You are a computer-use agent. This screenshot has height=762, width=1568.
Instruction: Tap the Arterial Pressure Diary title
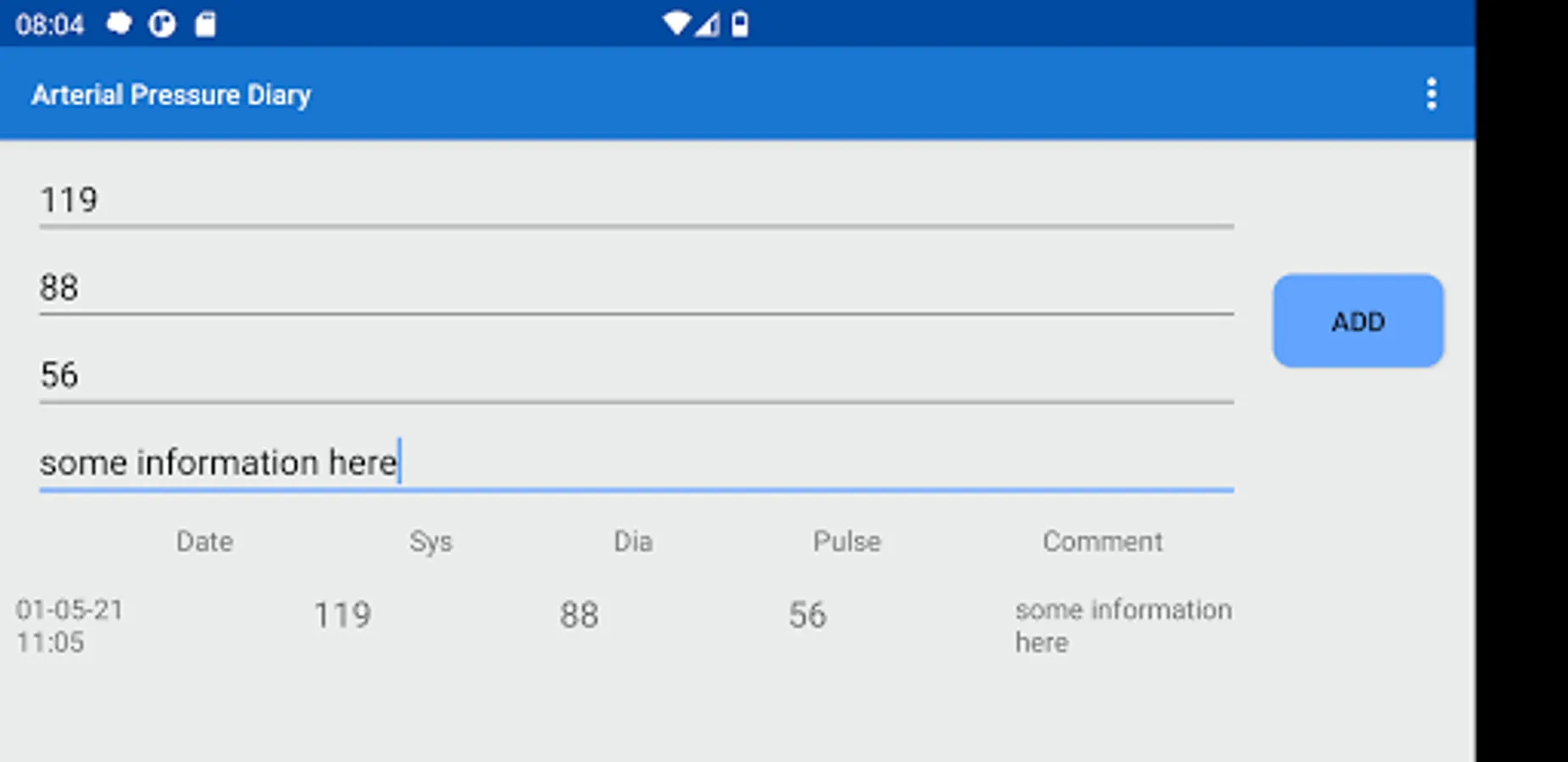(x=171, y=95)
